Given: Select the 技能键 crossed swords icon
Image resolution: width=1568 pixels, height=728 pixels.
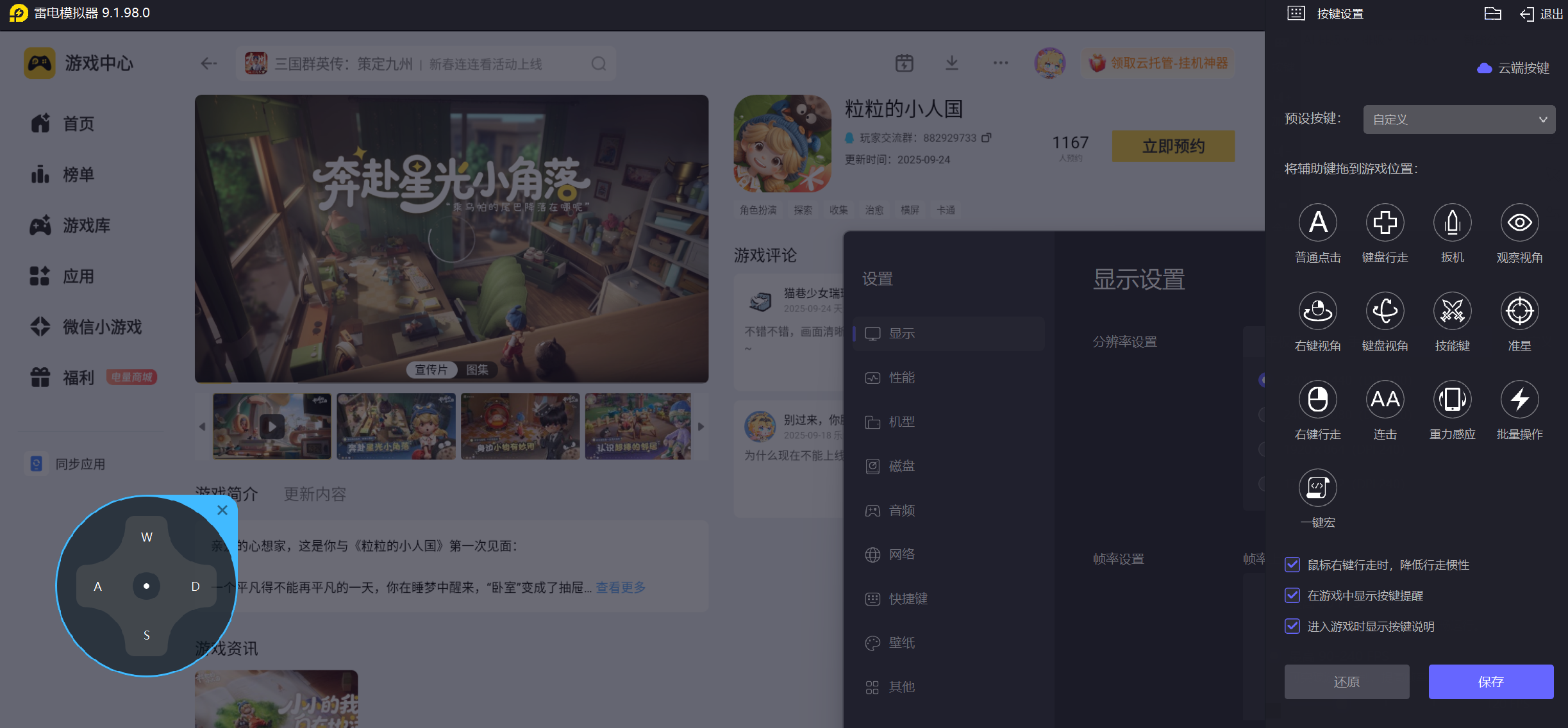Looking at the screenshot, I should pos(1452,311).
